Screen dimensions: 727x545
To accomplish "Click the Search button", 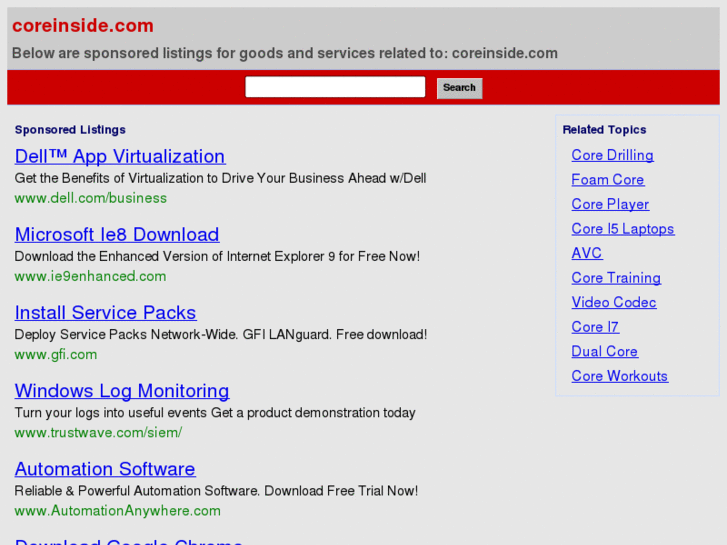I will click(459, 88).
